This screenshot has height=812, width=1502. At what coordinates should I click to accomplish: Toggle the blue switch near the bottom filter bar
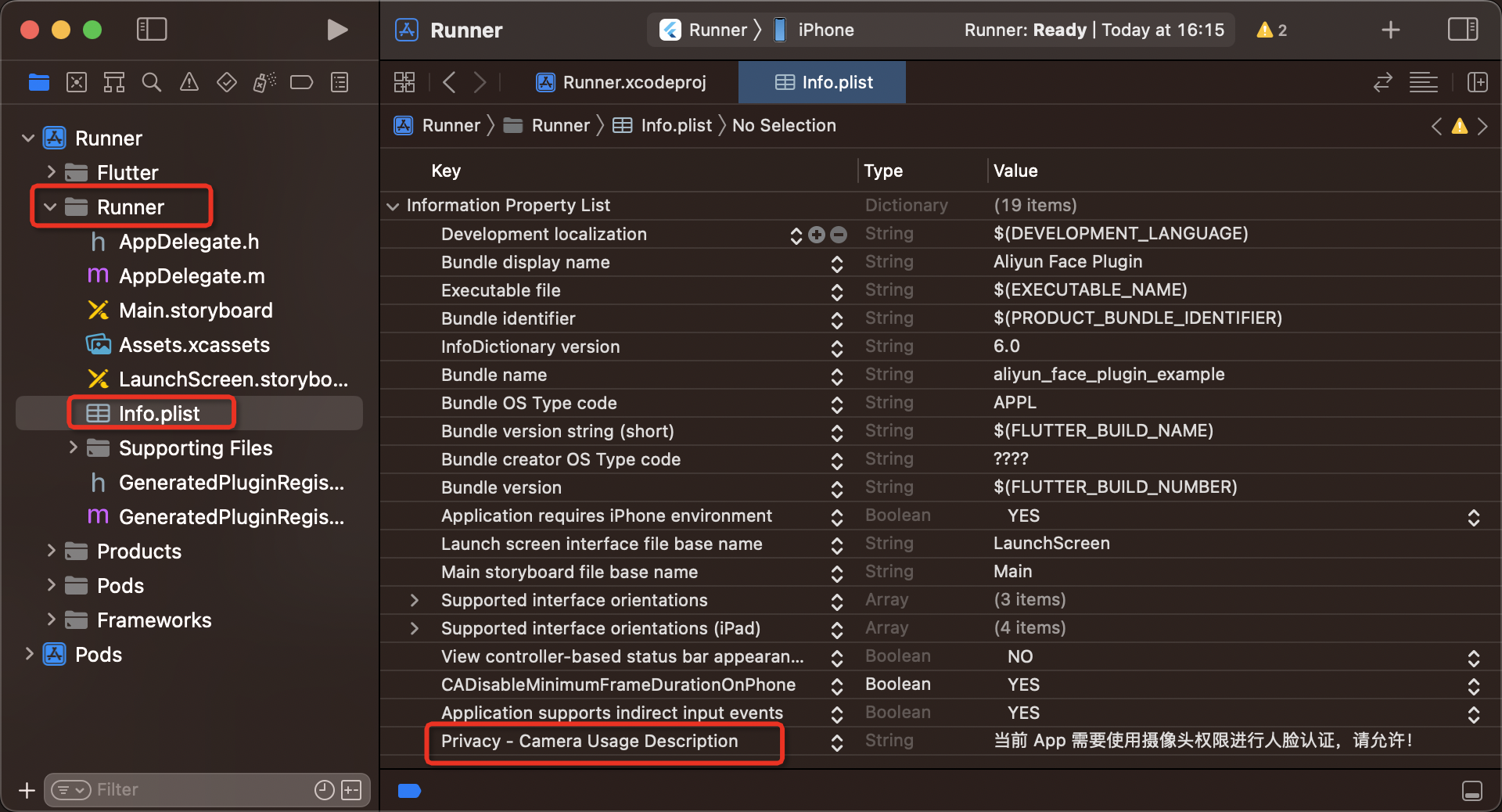tap(409, 792)
